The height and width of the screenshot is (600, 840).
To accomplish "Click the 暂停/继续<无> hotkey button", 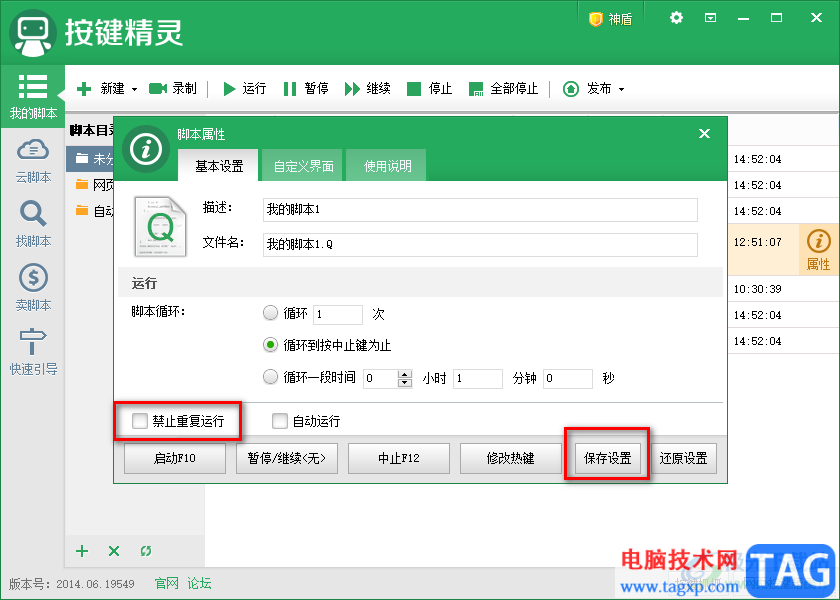I will coord(287,459).
